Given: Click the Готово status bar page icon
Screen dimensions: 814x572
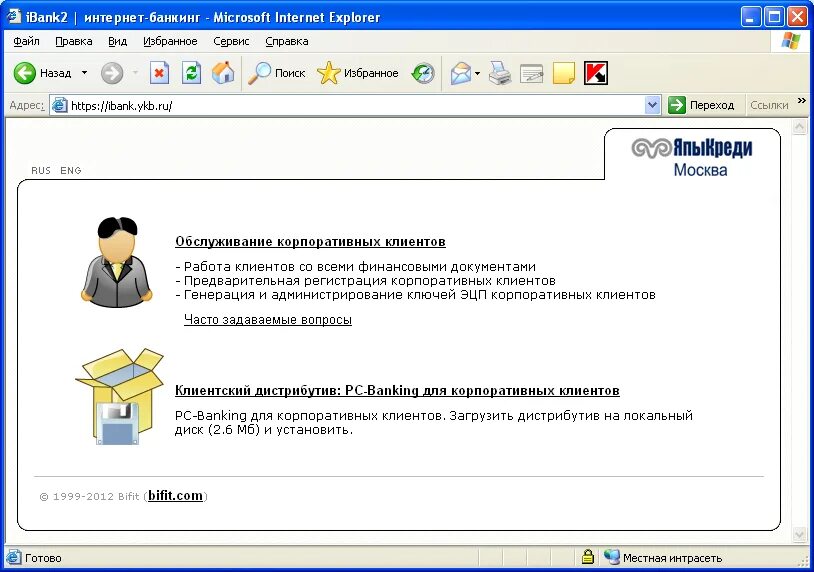Looking at the screenshot, I should click(x=14, y=557).
